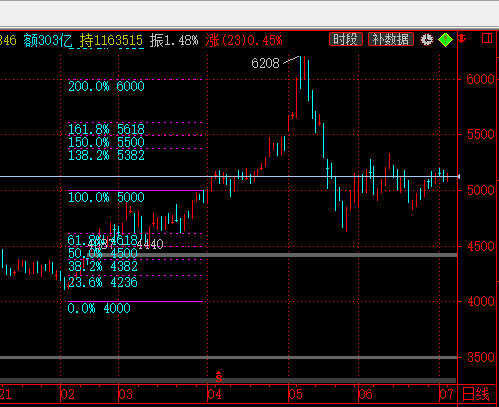Click the 0.0% 4000 Fibonacci label
This screenshot has width=499, height=407.
[x=99, y=308]
